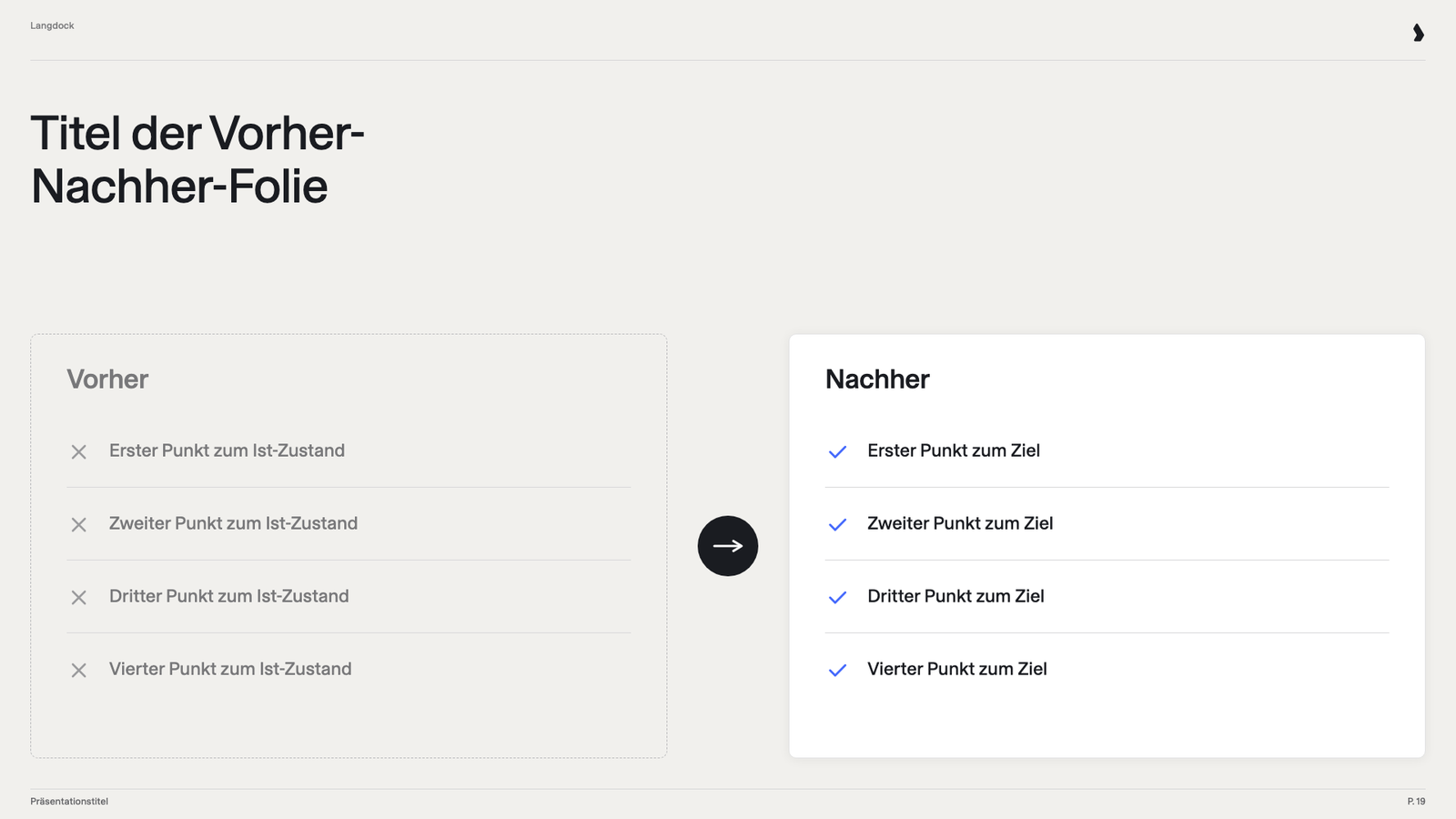
Task: Select the text Erster Punkt zum Ist-Zustand
Action: point(227,450)
